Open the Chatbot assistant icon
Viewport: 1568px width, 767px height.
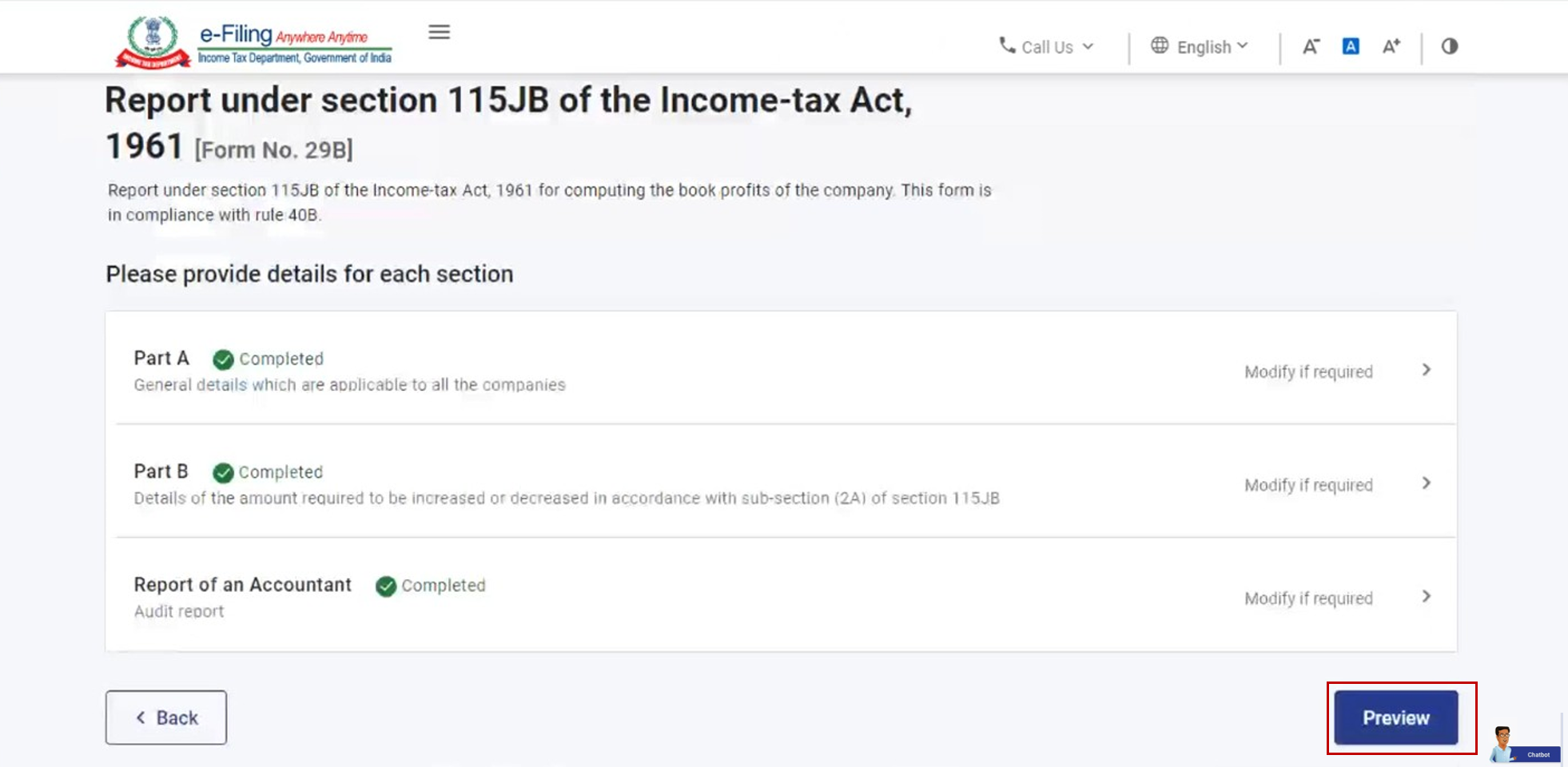(x=1523, y=744)
